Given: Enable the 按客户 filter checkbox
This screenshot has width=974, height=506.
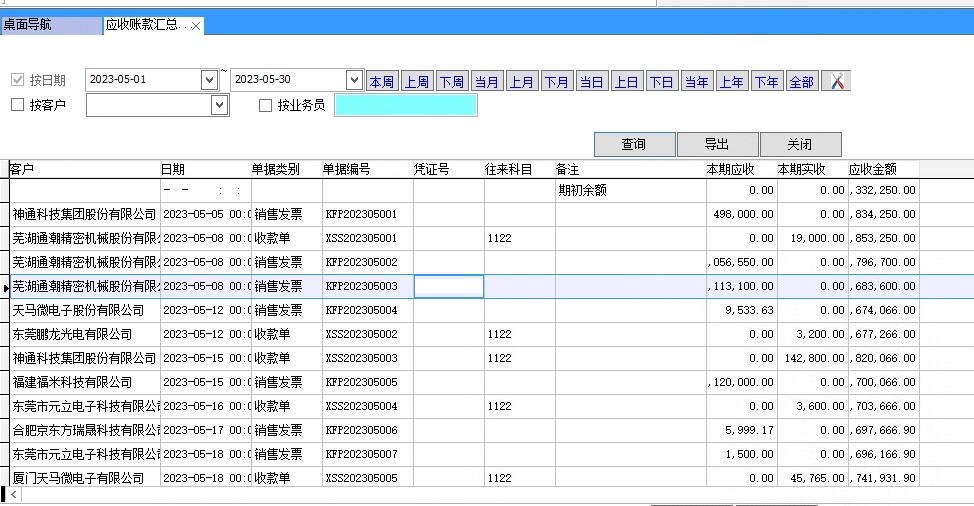Looking at the screenshot, I should click(17, 105).
